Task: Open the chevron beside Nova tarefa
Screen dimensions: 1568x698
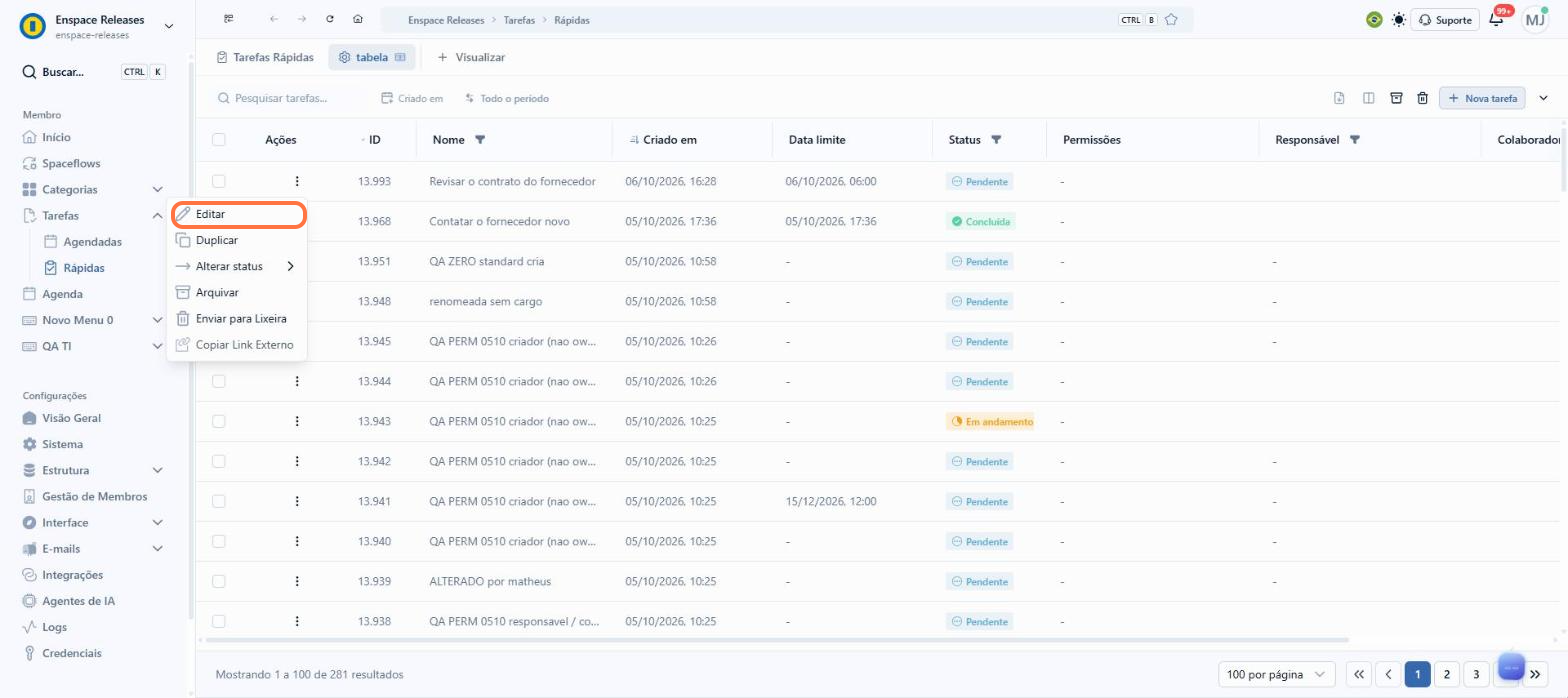Action: (x=1543, y=98)
